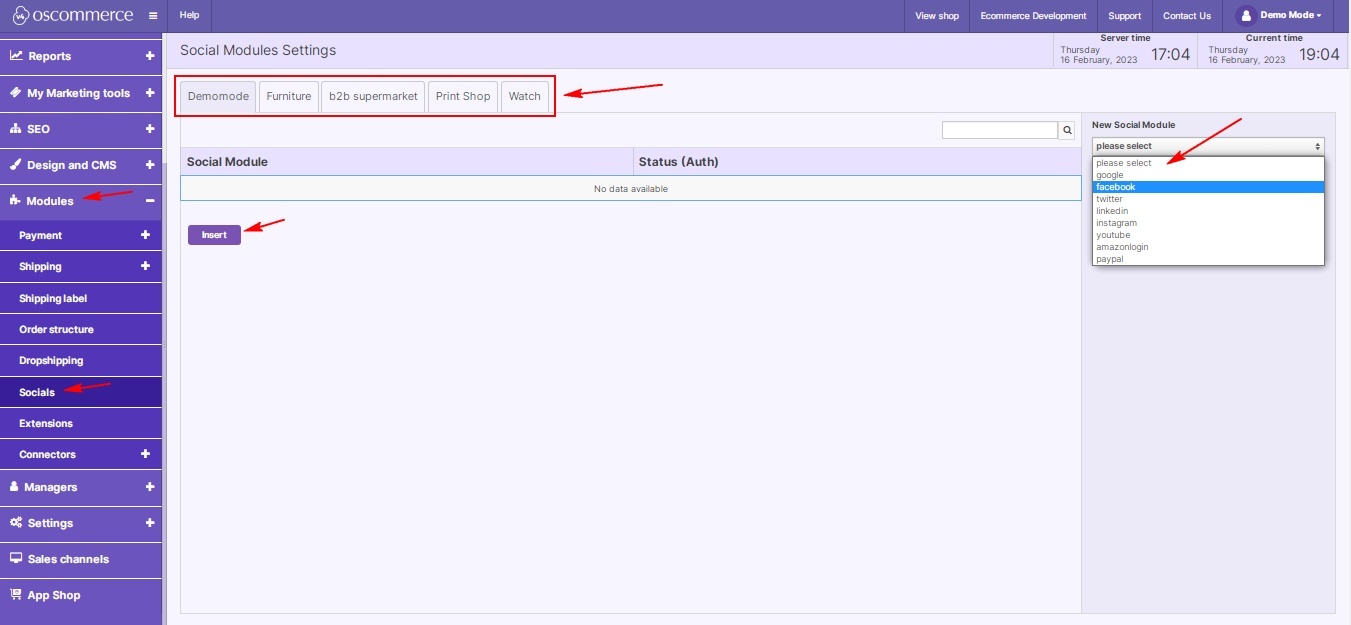
Task: Click the SEO sitemap icon
Action: point(16,129)
